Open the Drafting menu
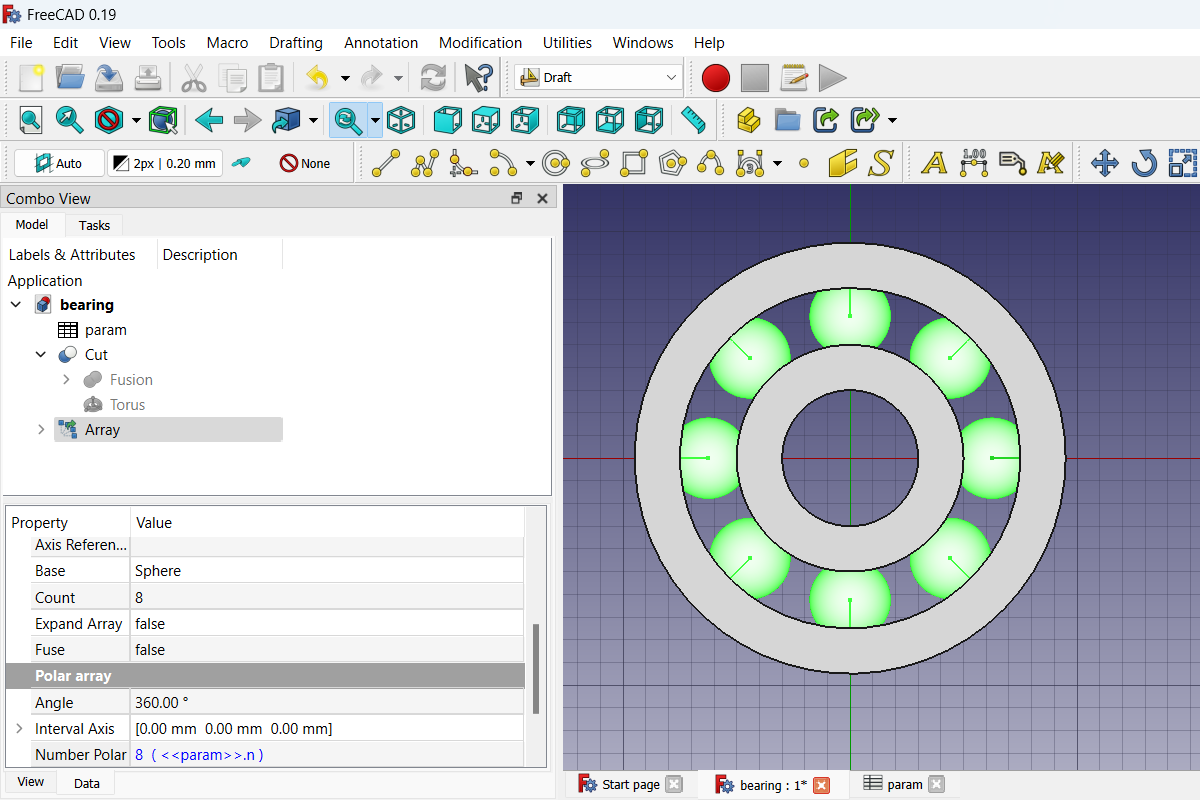 [295, 43]
